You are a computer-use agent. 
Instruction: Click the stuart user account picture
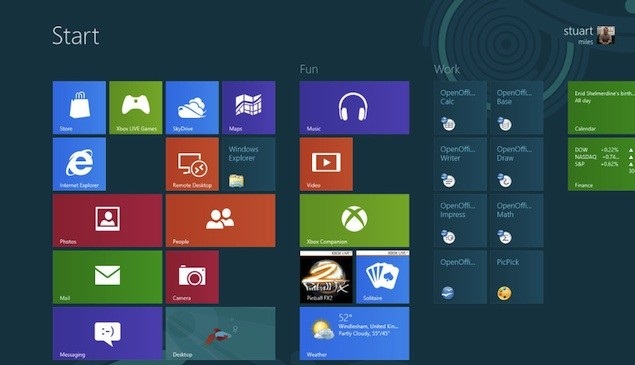click(x=606, y=35)
